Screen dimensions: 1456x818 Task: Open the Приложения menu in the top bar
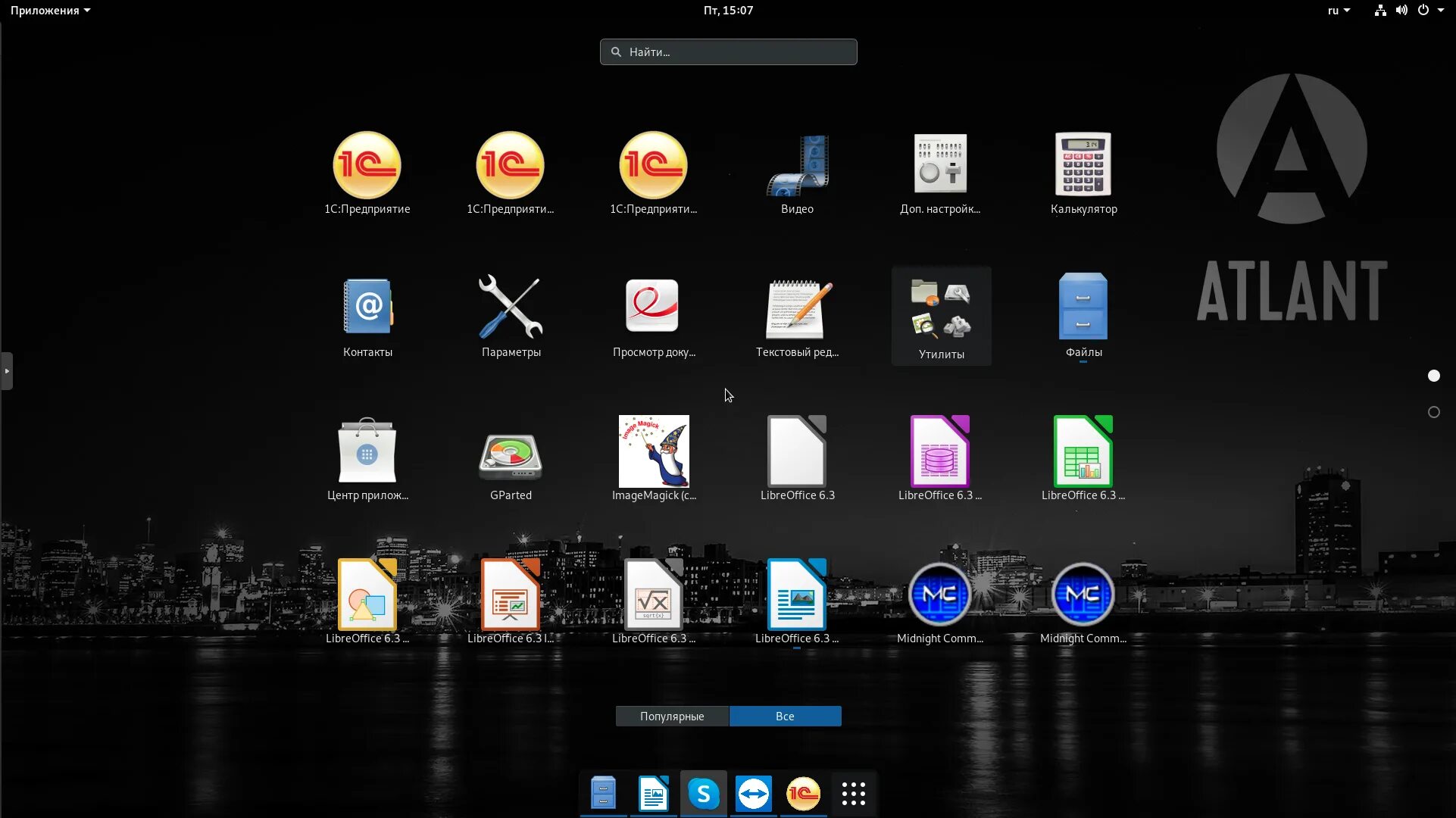pos(50,11)
